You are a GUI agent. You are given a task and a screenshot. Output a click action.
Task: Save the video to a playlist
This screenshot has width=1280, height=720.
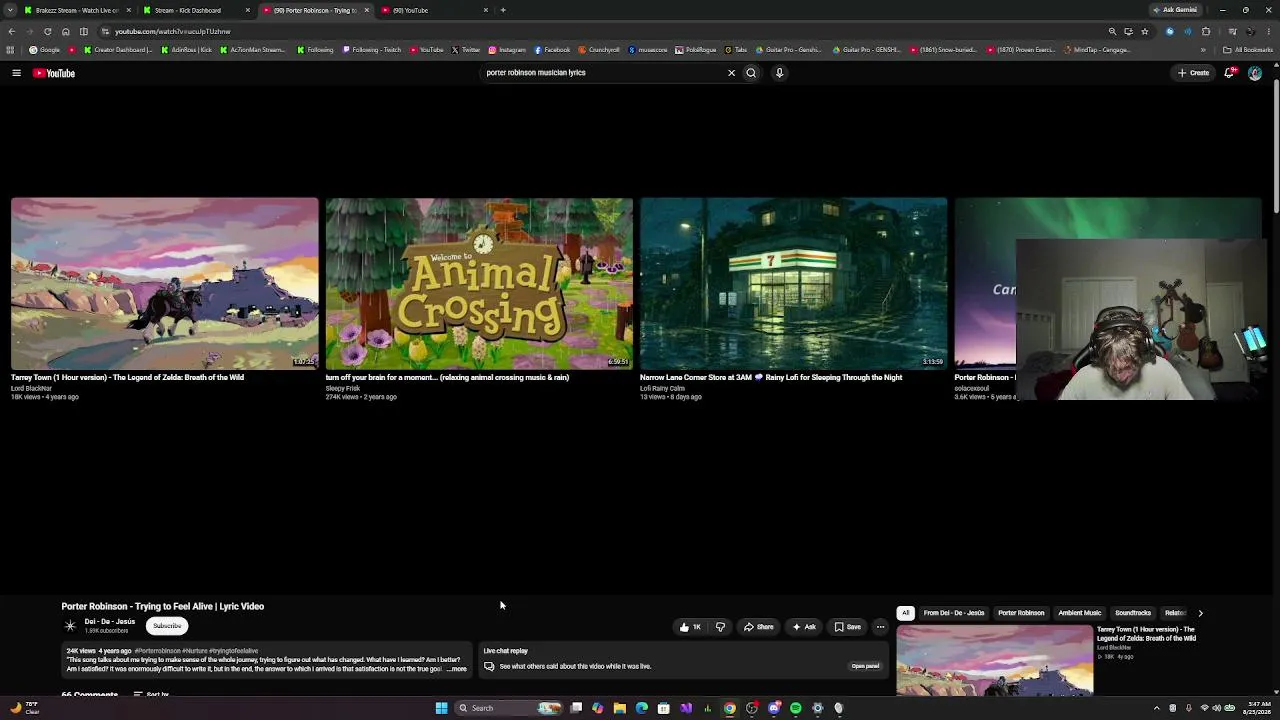coord(848,627)
